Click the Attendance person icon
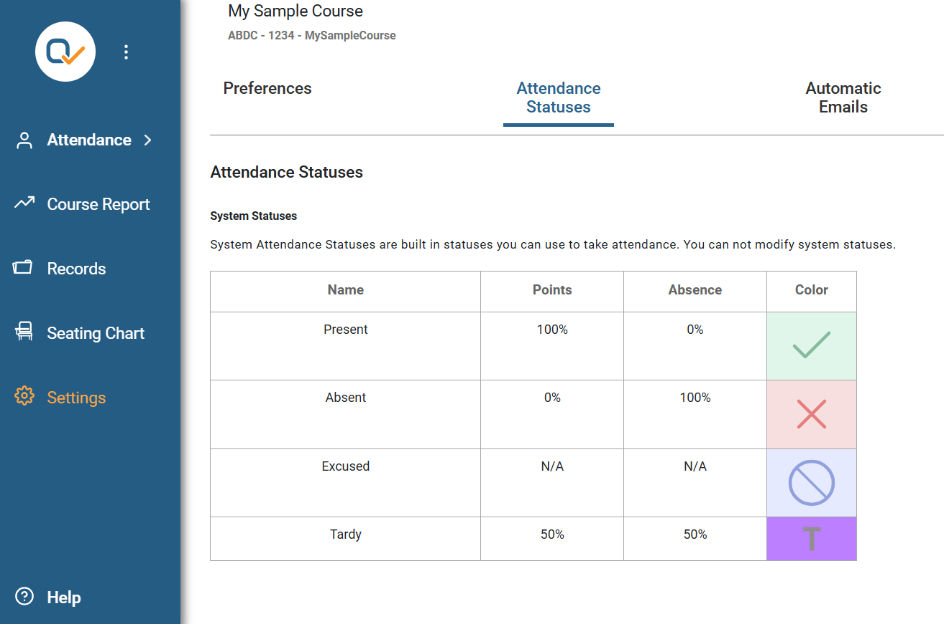944x624 pixels. point(24,140)
